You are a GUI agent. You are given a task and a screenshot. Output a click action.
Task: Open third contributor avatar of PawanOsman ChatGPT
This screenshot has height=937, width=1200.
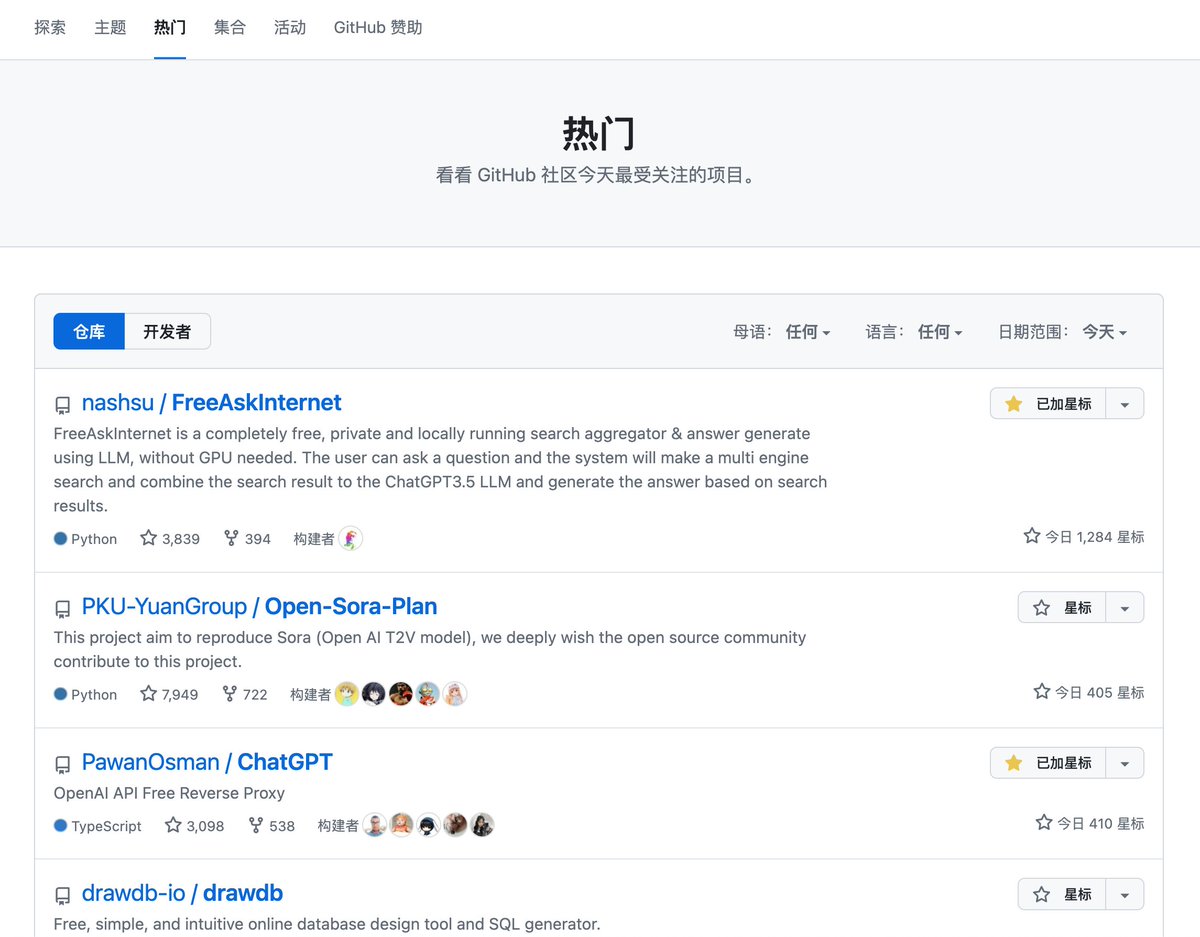pos(428,825)
